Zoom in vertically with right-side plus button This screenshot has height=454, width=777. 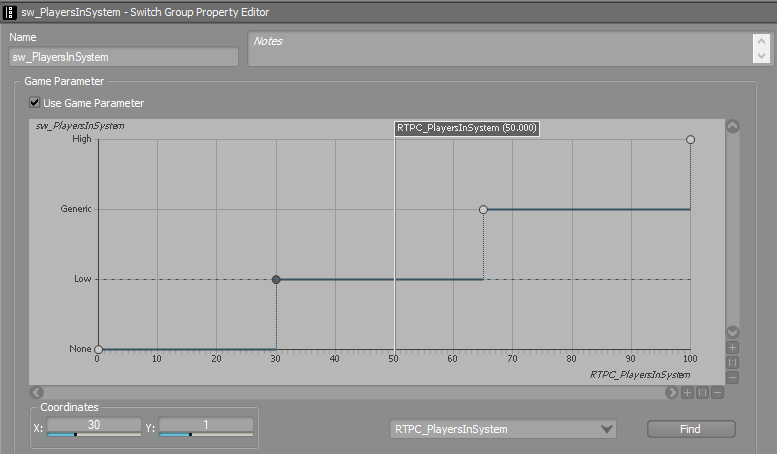point(732,347)
